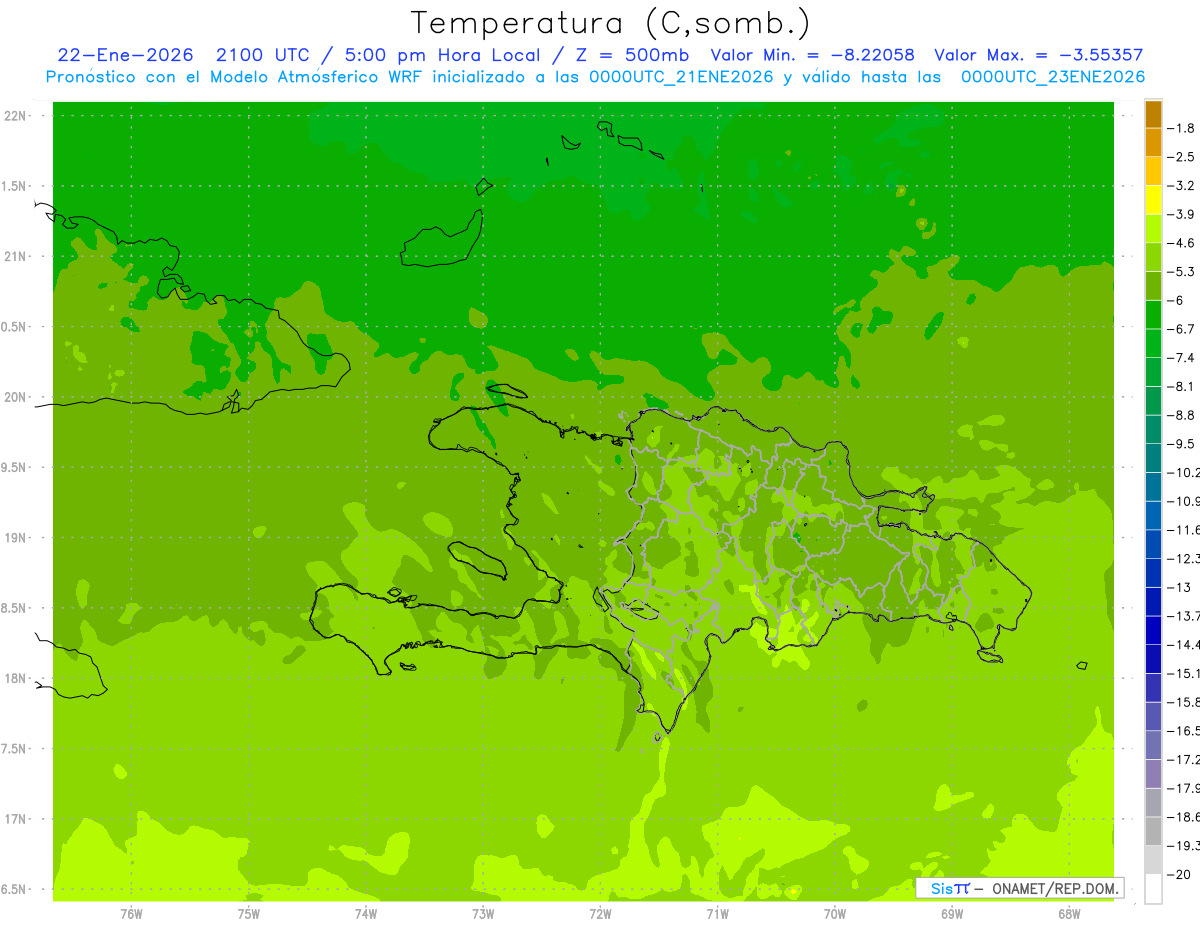Click the "-13" color scale label
1200x927 pixels.
(x=1180, y=587)
